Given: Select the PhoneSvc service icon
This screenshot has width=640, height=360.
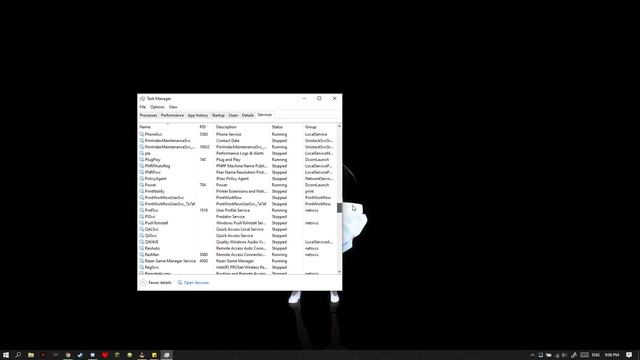Looking at the screenshot, I should (x=142, y=134).
